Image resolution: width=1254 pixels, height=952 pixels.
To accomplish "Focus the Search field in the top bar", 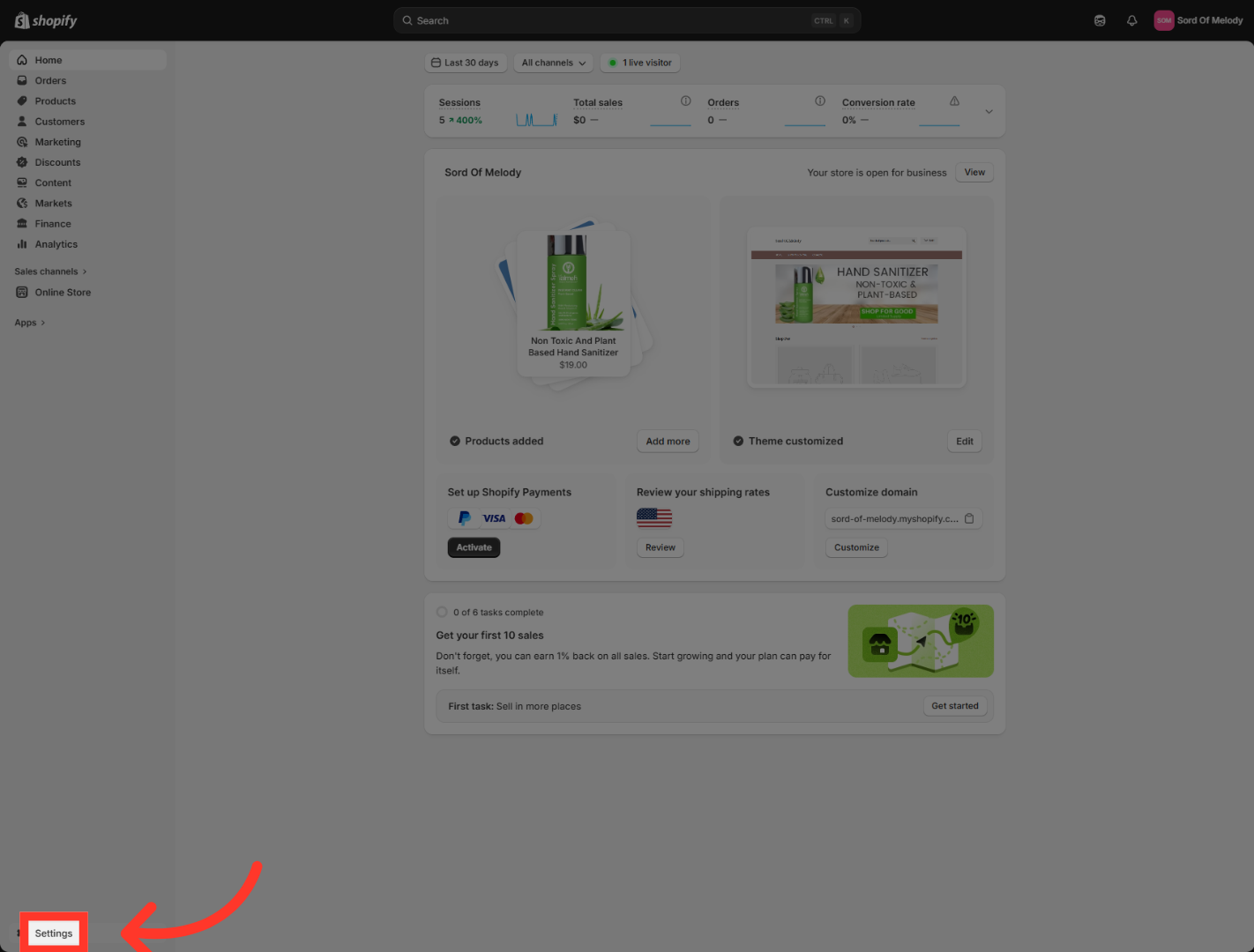I will click(x=627, y=20).
